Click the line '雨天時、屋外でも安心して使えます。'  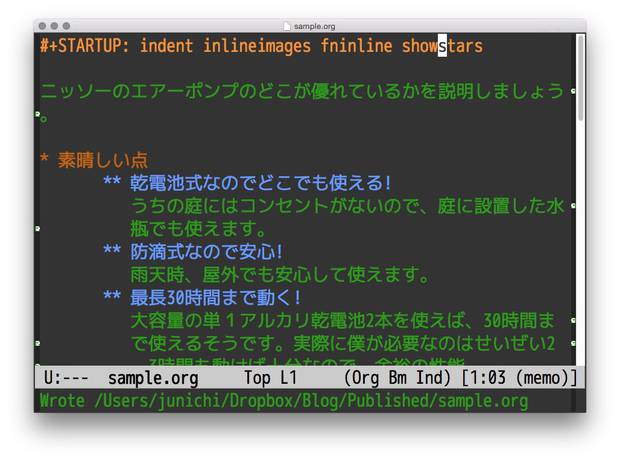(280, 275)
